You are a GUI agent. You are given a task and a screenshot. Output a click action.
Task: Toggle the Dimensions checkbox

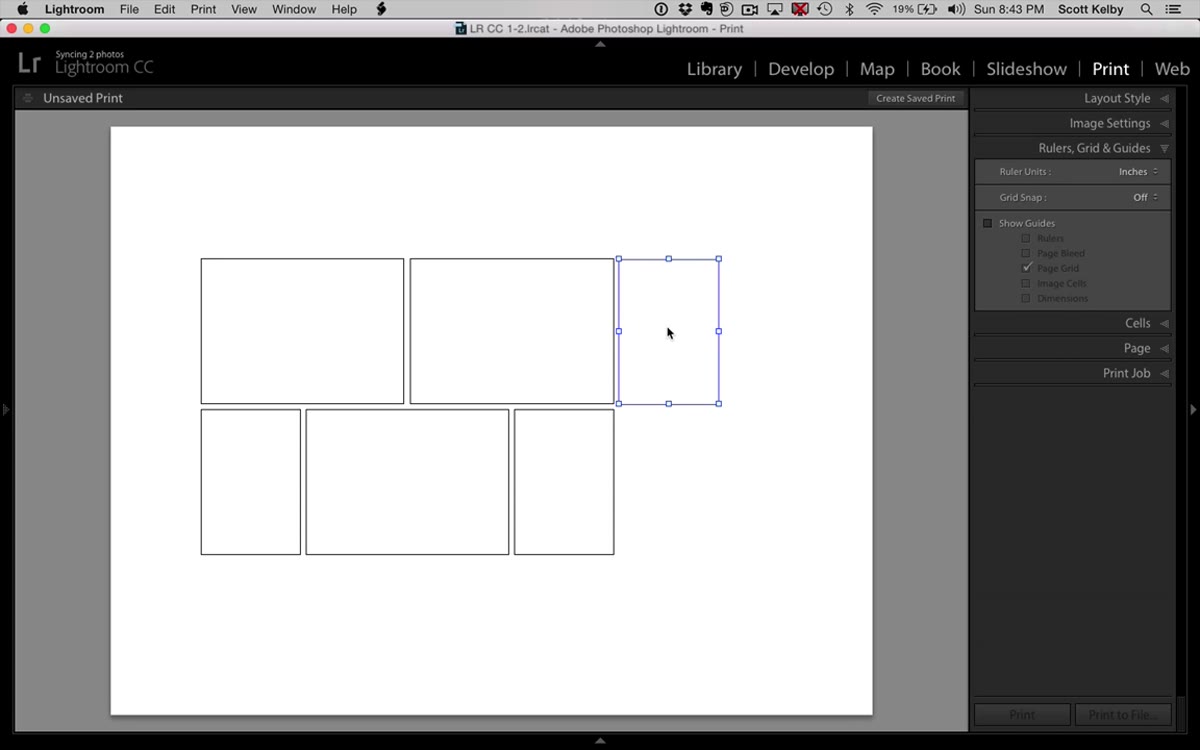click(x=1025, y=298)
